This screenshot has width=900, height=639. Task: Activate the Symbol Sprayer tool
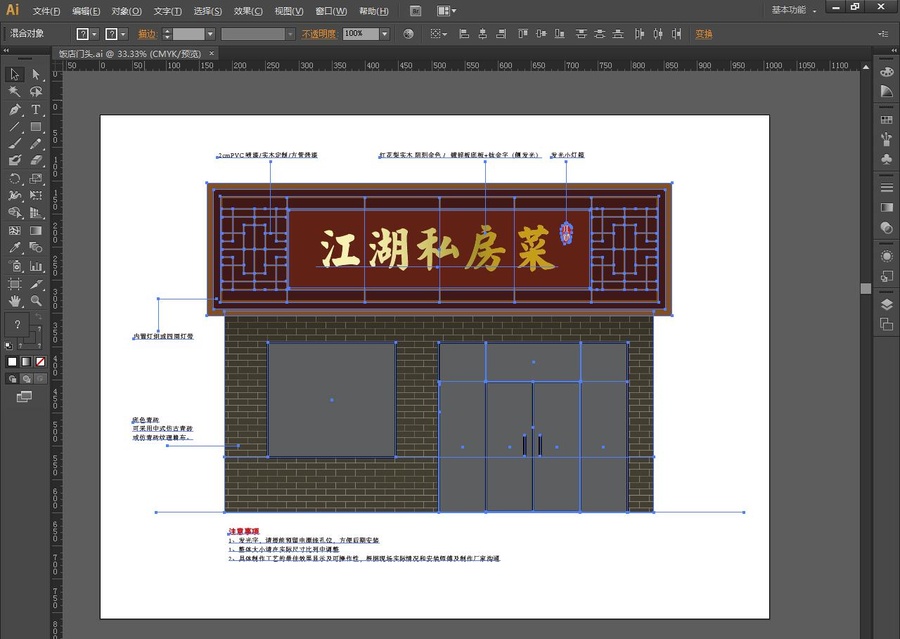coord(14,266)
